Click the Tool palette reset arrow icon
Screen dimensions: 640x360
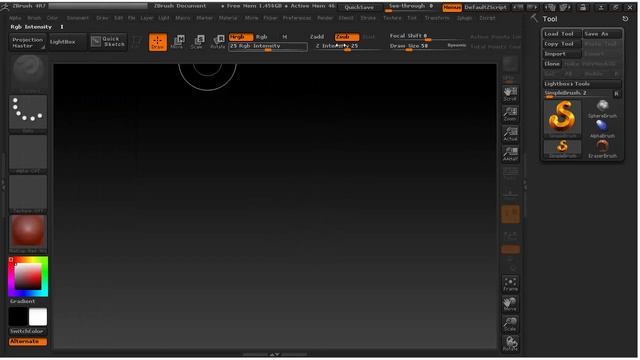tap(625, 19)
